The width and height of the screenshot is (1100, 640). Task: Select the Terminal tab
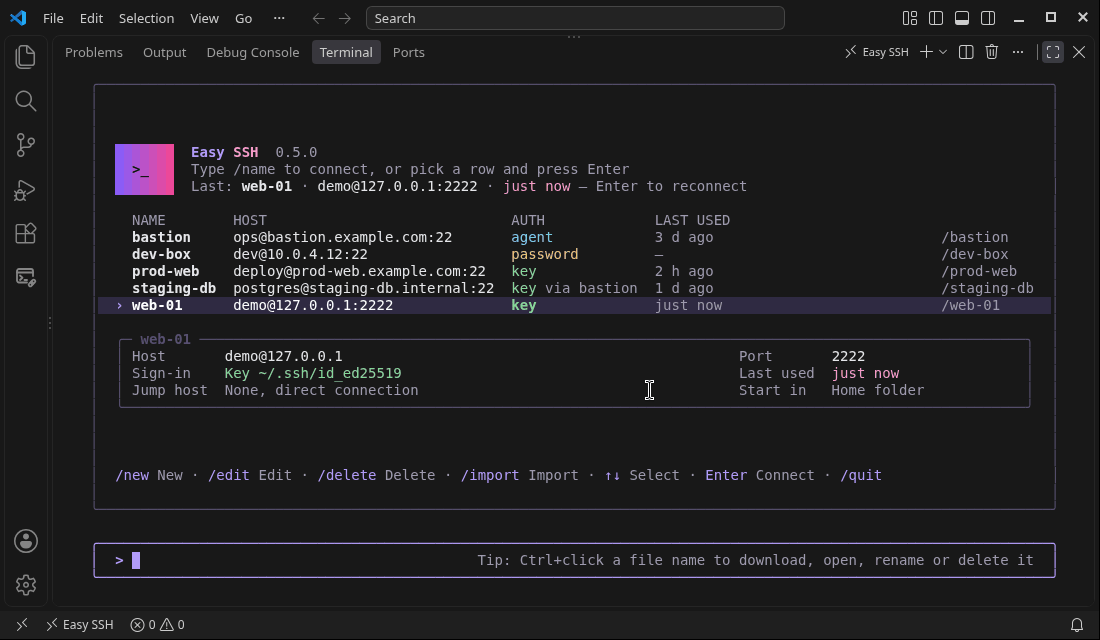[x=346, y=53]
